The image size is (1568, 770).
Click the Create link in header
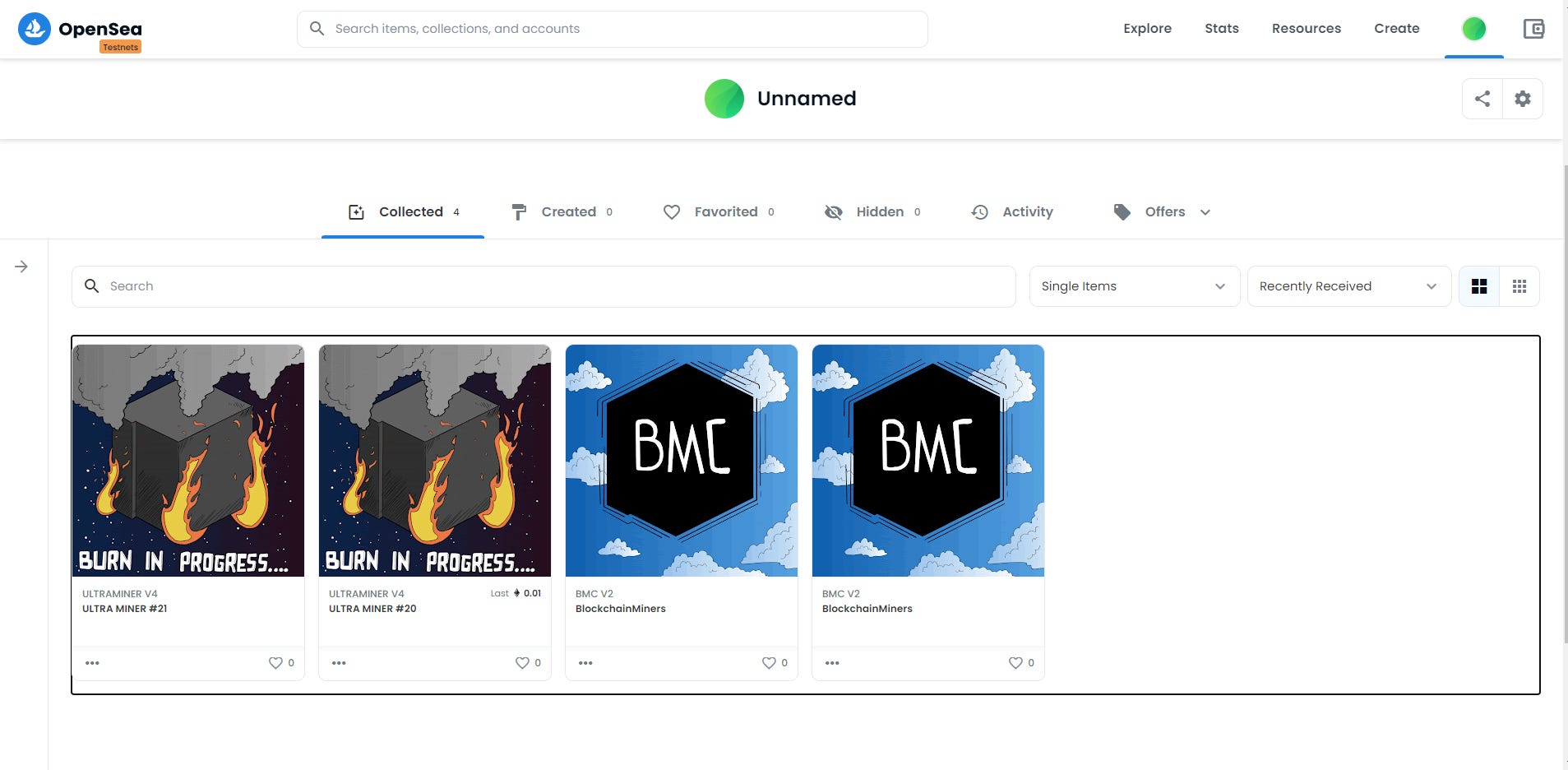tap(1397, 29)
